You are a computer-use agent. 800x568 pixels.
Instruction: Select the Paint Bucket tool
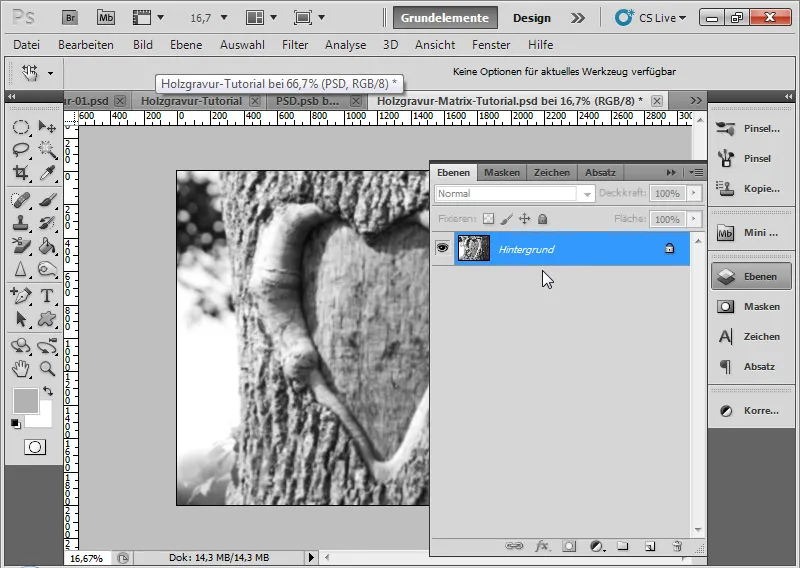(x=47, y=246)
